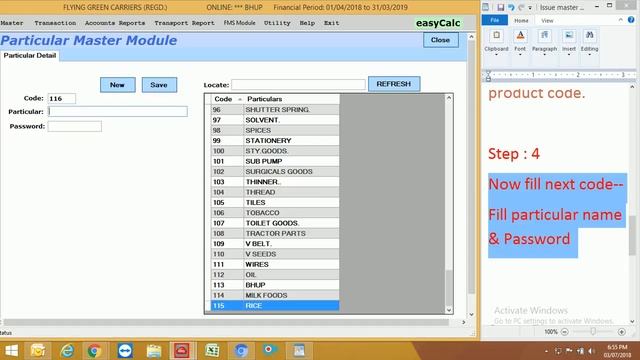
Task: Click the Locate search field
Action: pyautogui.click(x=298, y=85)
